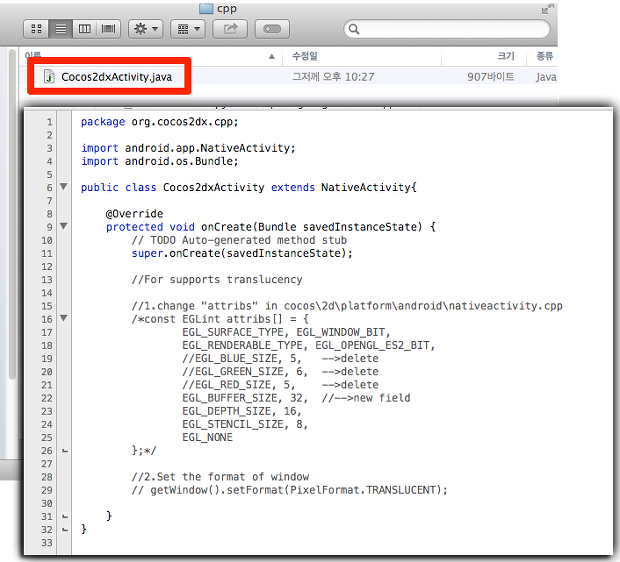Collapse the onCreate fold triangle at line 9

tap(63, 226)
